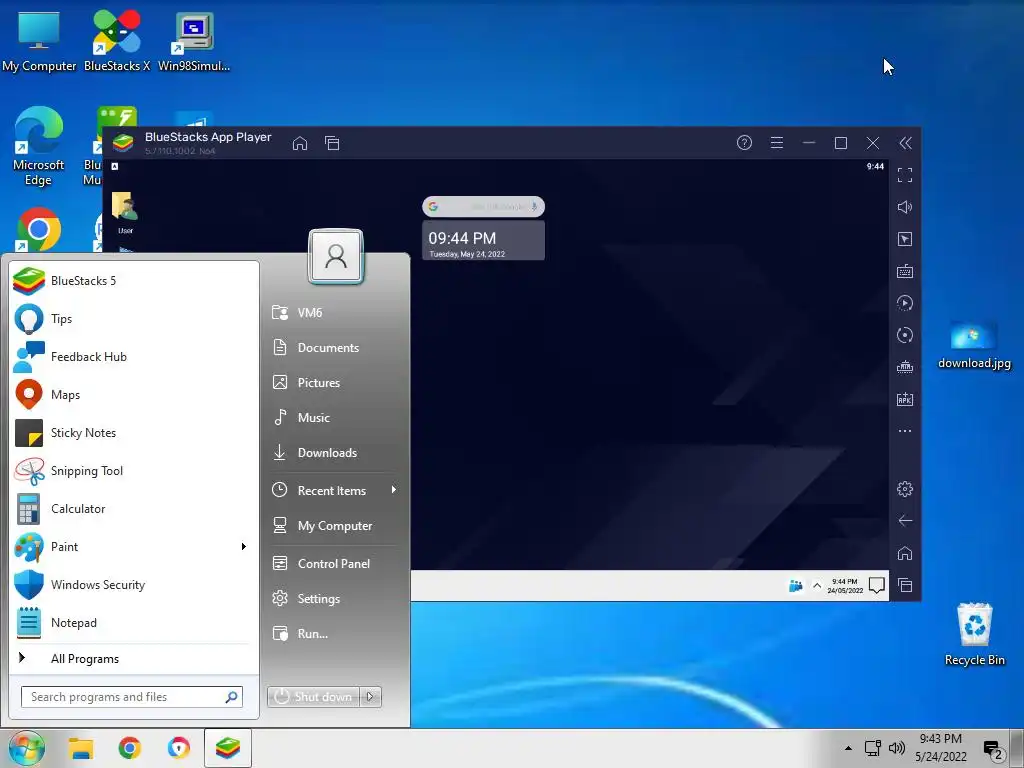Expand Paint submenu arrow

(244, 547)
